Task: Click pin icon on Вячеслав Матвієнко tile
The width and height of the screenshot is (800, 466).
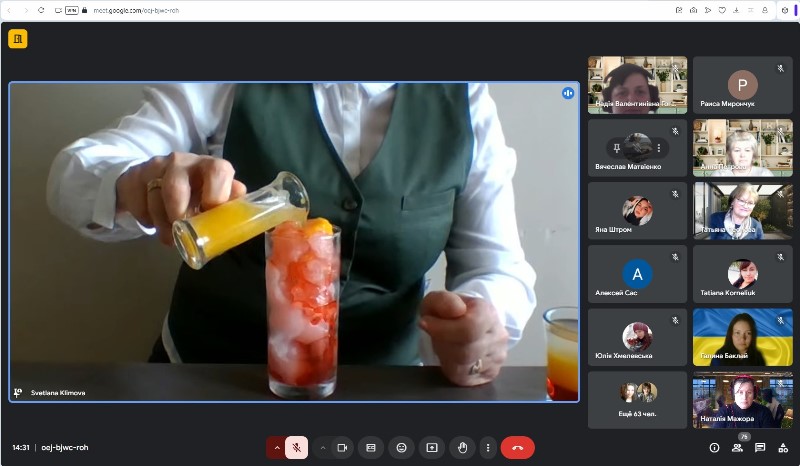Action: point(616,148)
